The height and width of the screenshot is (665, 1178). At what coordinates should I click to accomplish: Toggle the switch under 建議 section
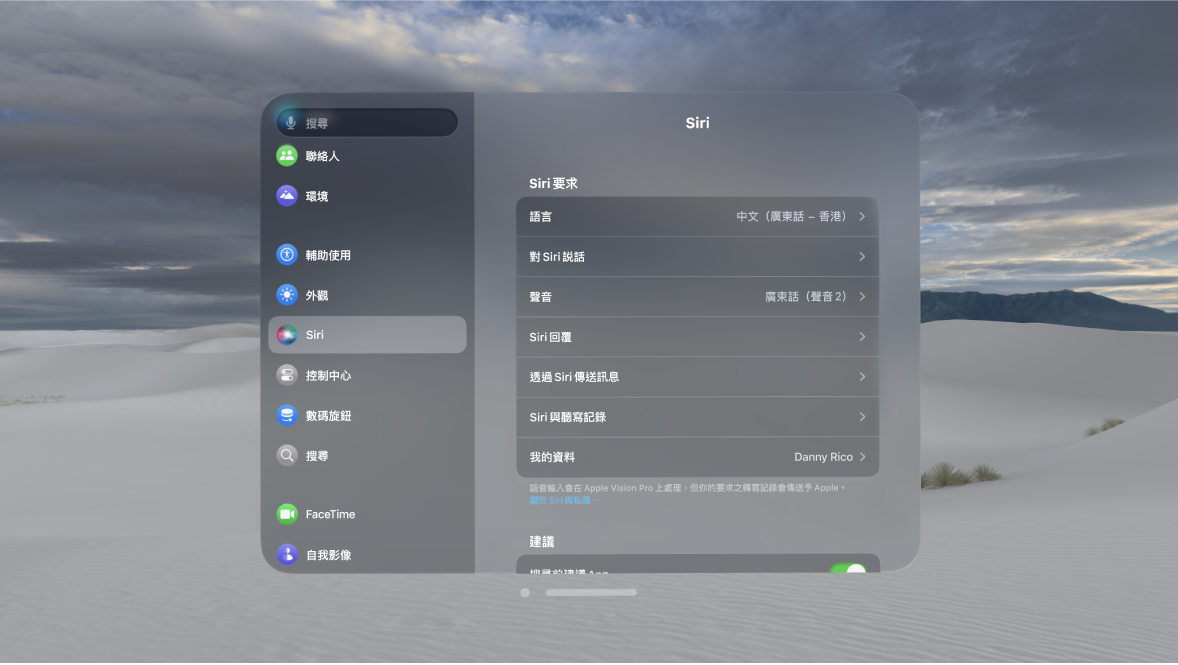pos(848,569)
